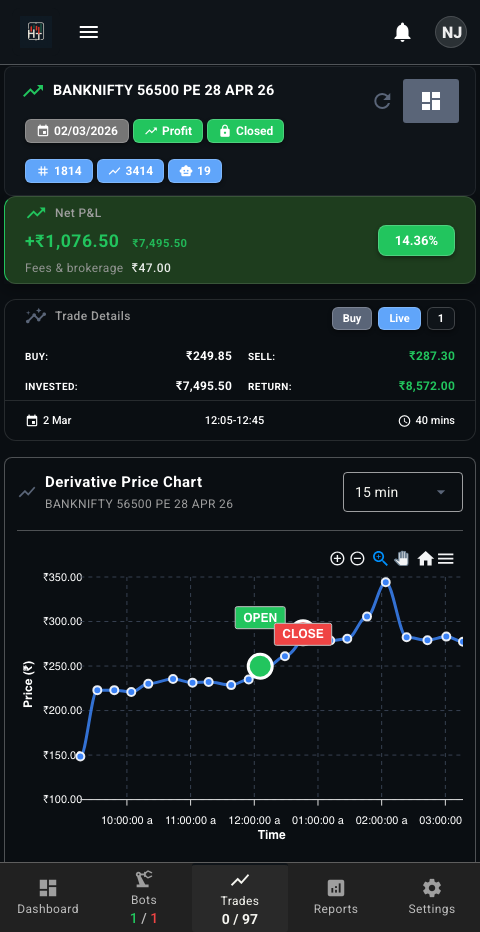Image resolution: width=480 pixels, height=932 pixels.
Task: Refresh the trade data
Action: click(382, 101)
